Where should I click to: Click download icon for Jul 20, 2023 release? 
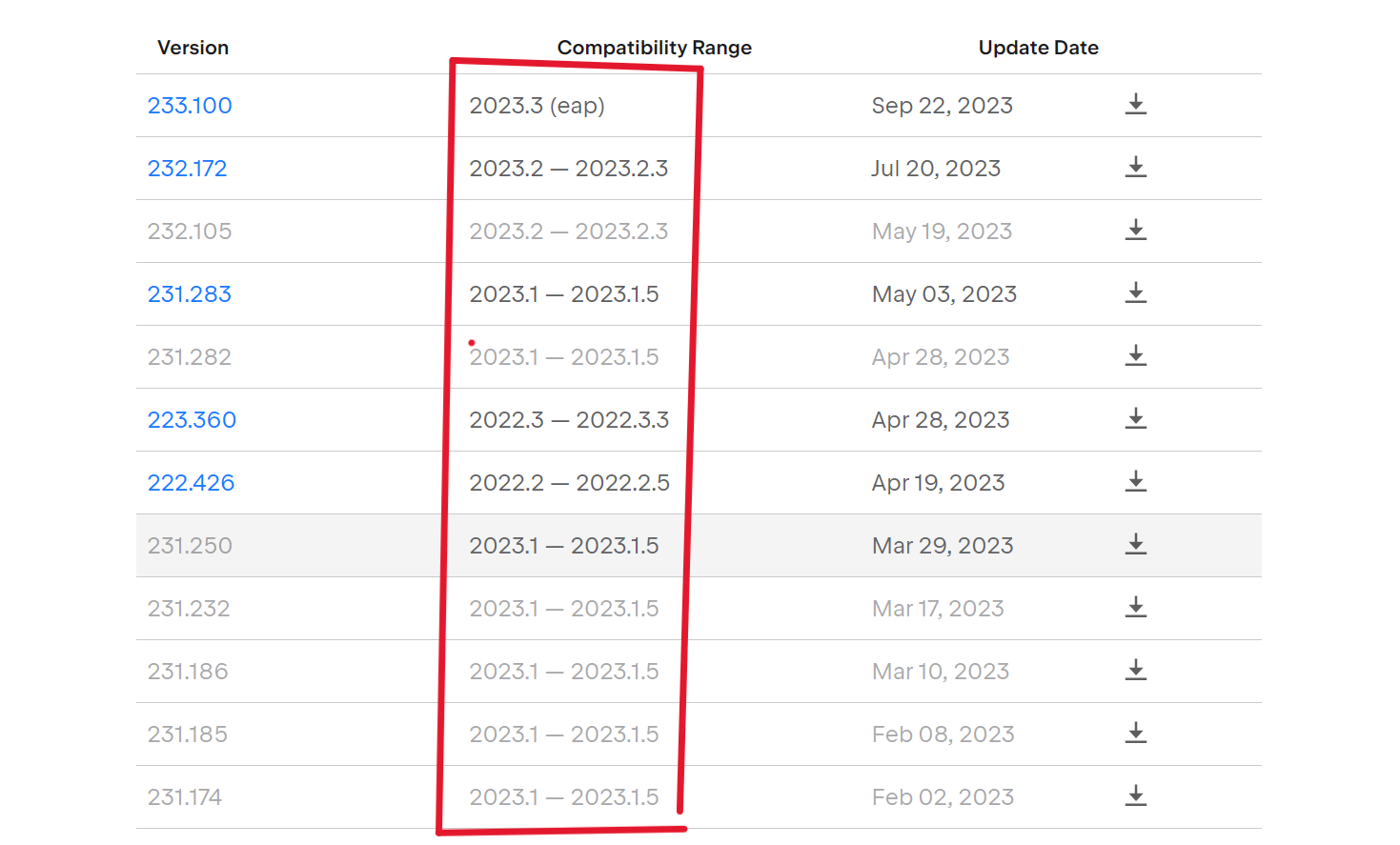coord(1135,168)
